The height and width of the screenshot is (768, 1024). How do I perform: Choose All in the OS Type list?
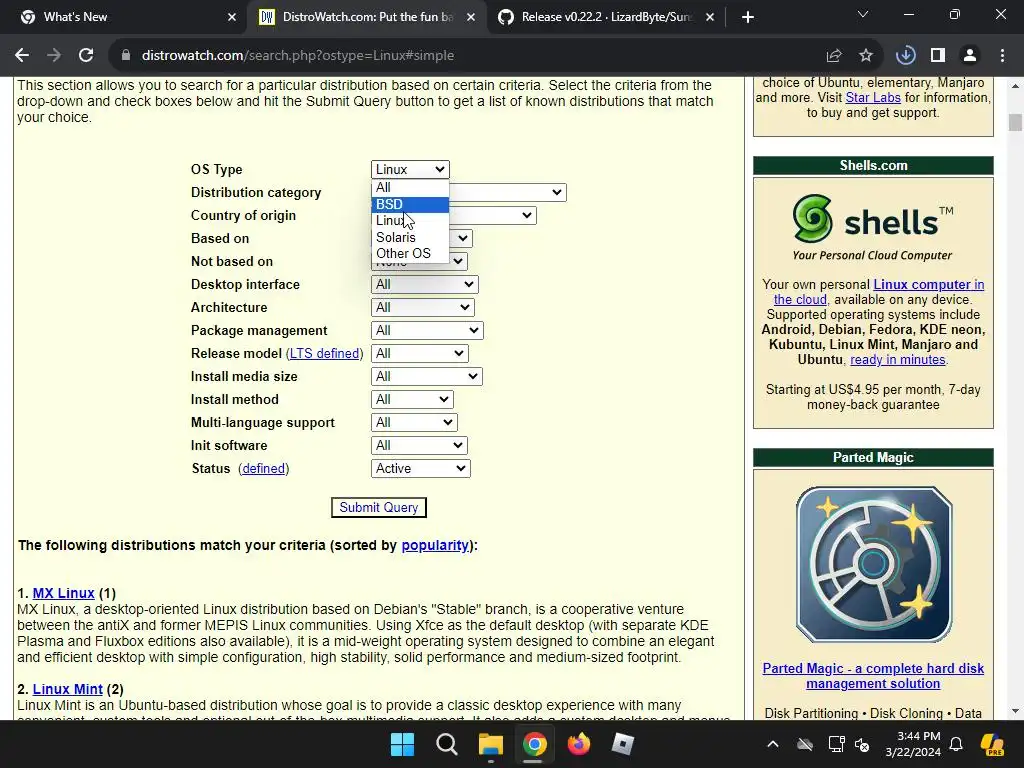coord(410,187)
